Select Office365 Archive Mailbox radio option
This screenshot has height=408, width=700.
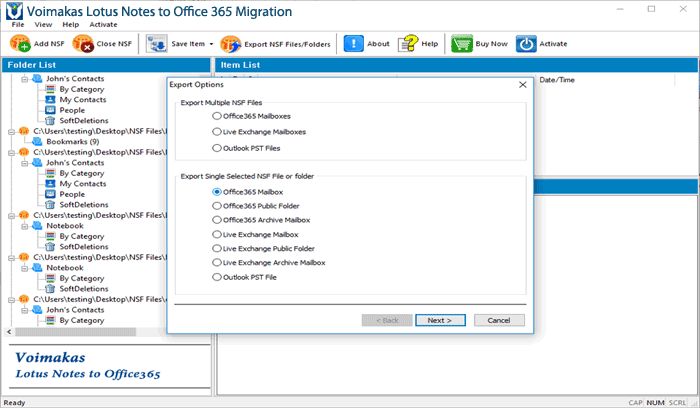click(x=217, y=220)
